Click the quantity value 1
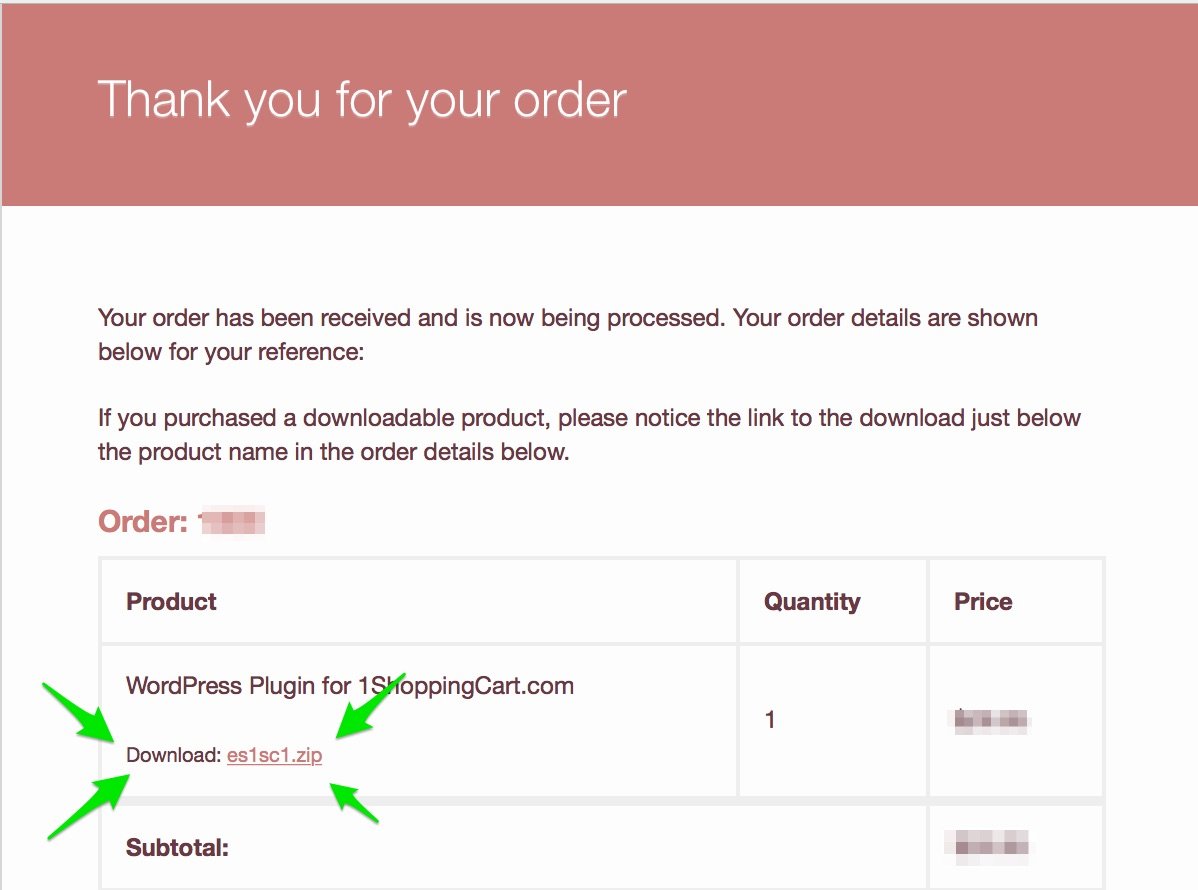 [770, 720]
